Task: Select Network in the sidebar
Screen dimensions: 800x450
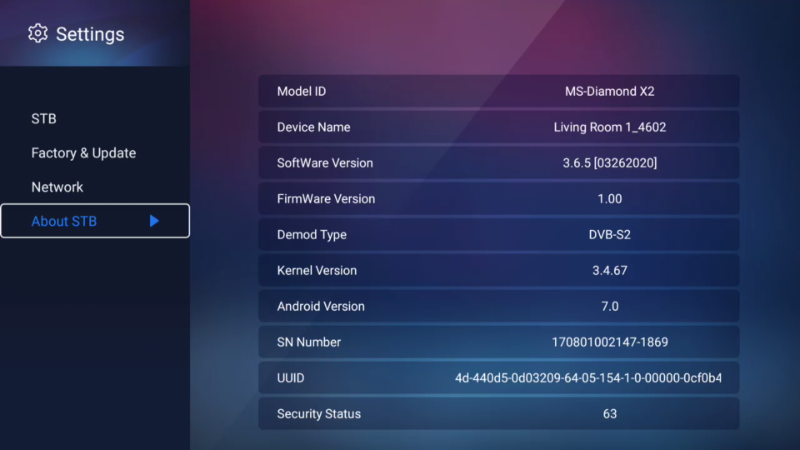Action: 57,187
